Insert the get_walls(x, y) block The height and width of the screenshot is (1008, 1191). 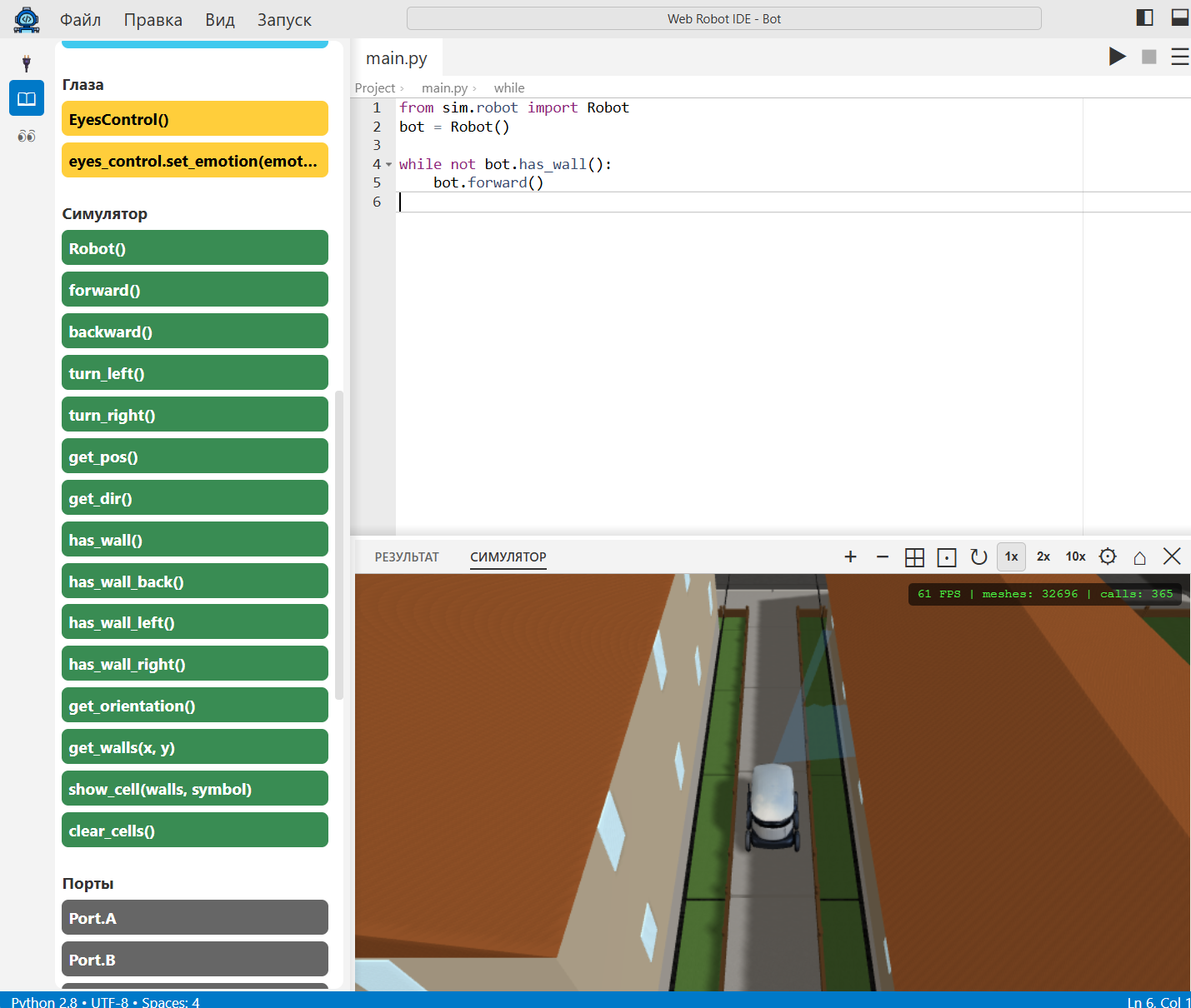(195, 746)
